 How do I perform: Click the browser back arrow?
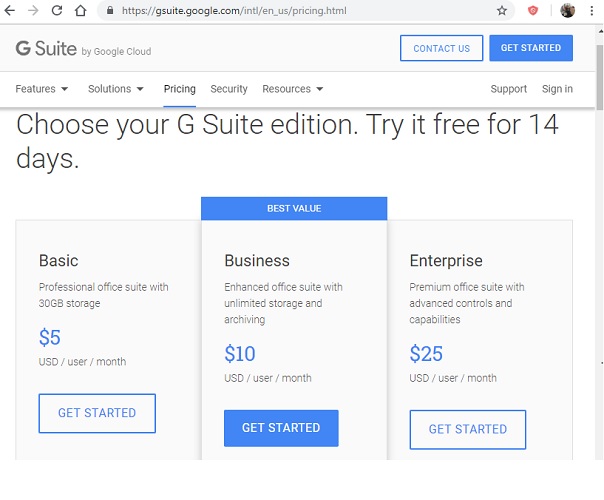pyautogui.click(x=9, y=10)
